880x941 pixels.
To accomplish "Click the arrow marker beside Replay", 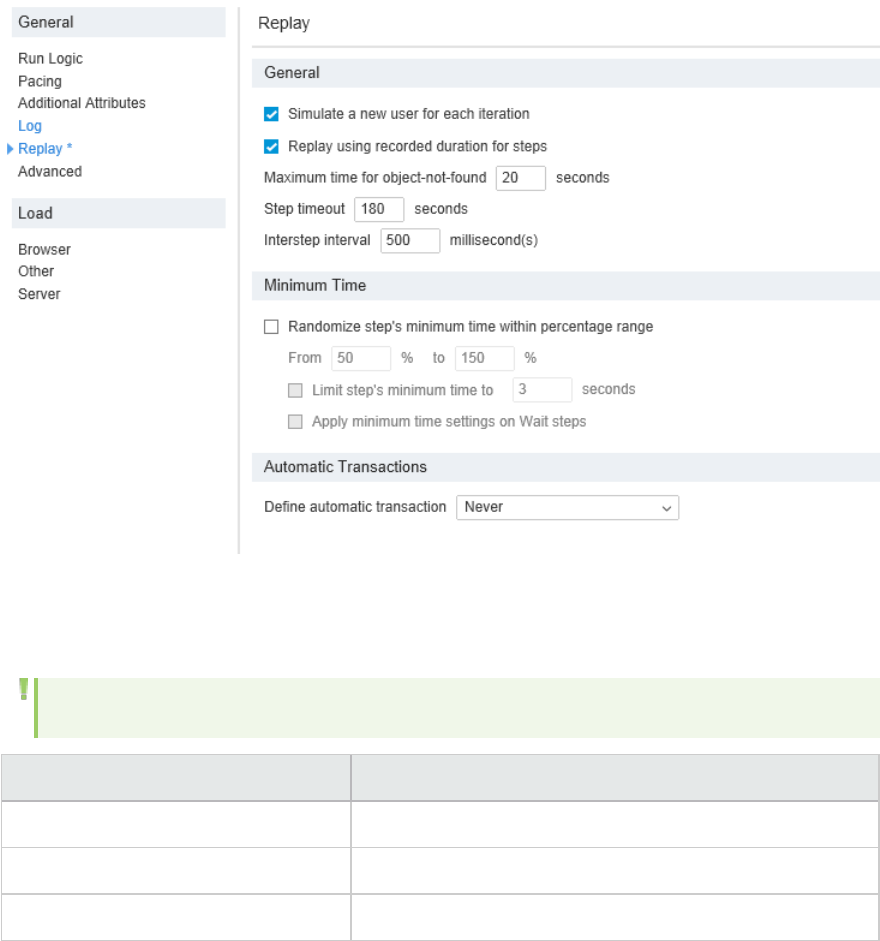I will (10, 149).
